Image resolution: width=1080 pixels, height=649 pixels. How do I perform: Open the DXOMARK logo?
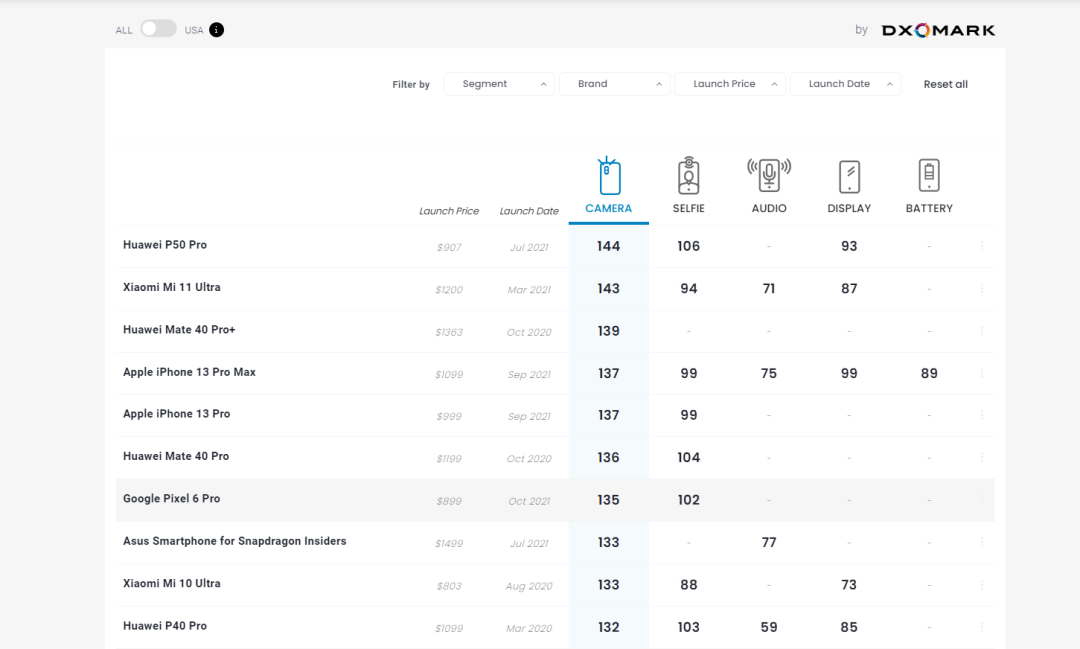tap(938, 30)
